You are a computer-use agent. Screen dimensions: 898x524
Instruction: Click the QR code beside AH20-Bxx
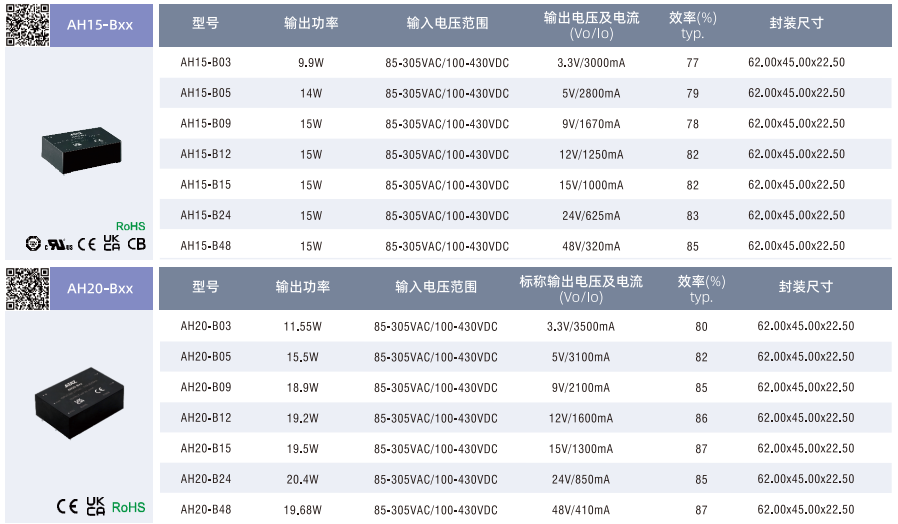tap(27, 289)
